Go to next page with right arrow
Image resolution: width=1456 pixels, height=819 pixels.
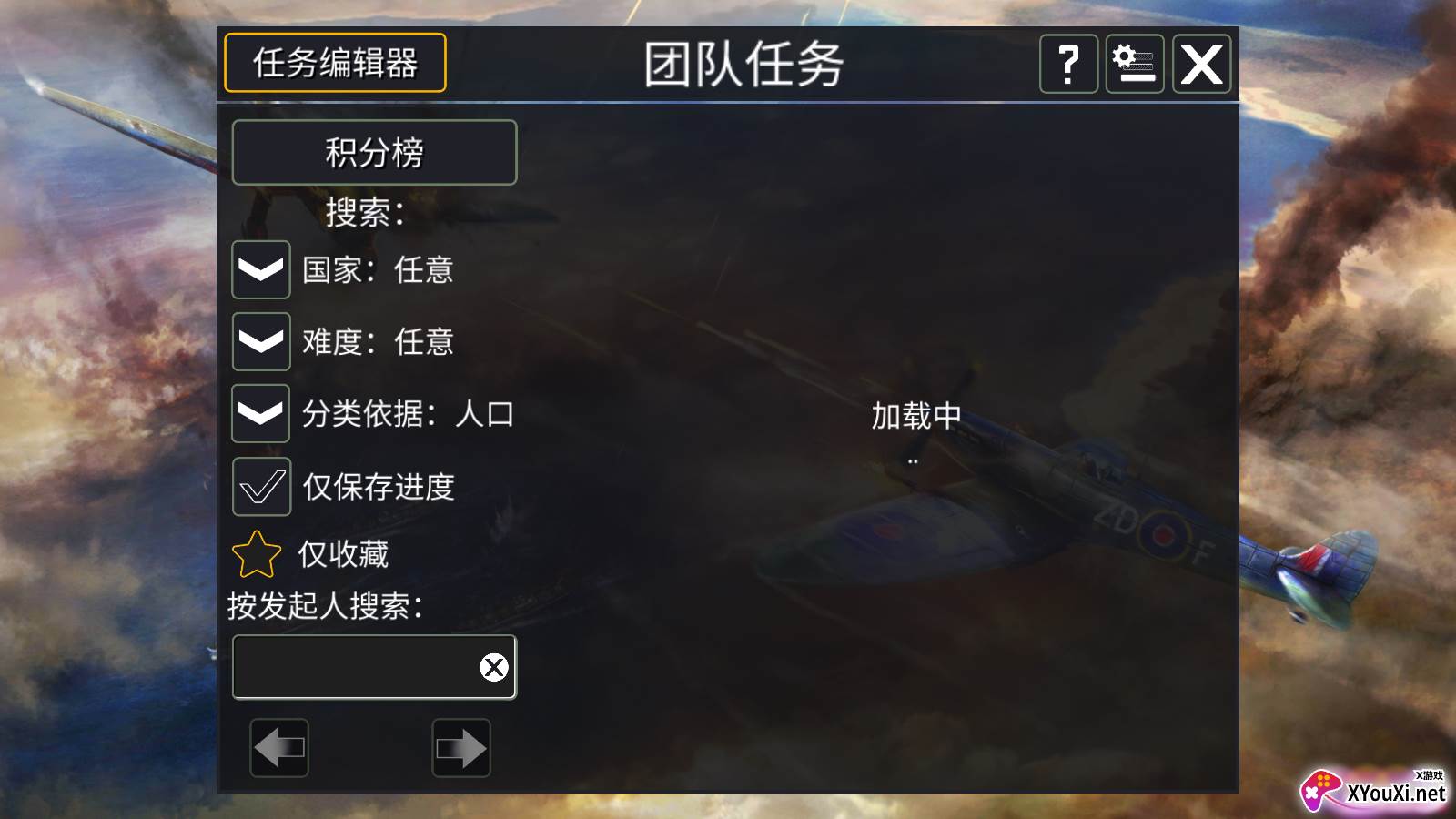461,748
